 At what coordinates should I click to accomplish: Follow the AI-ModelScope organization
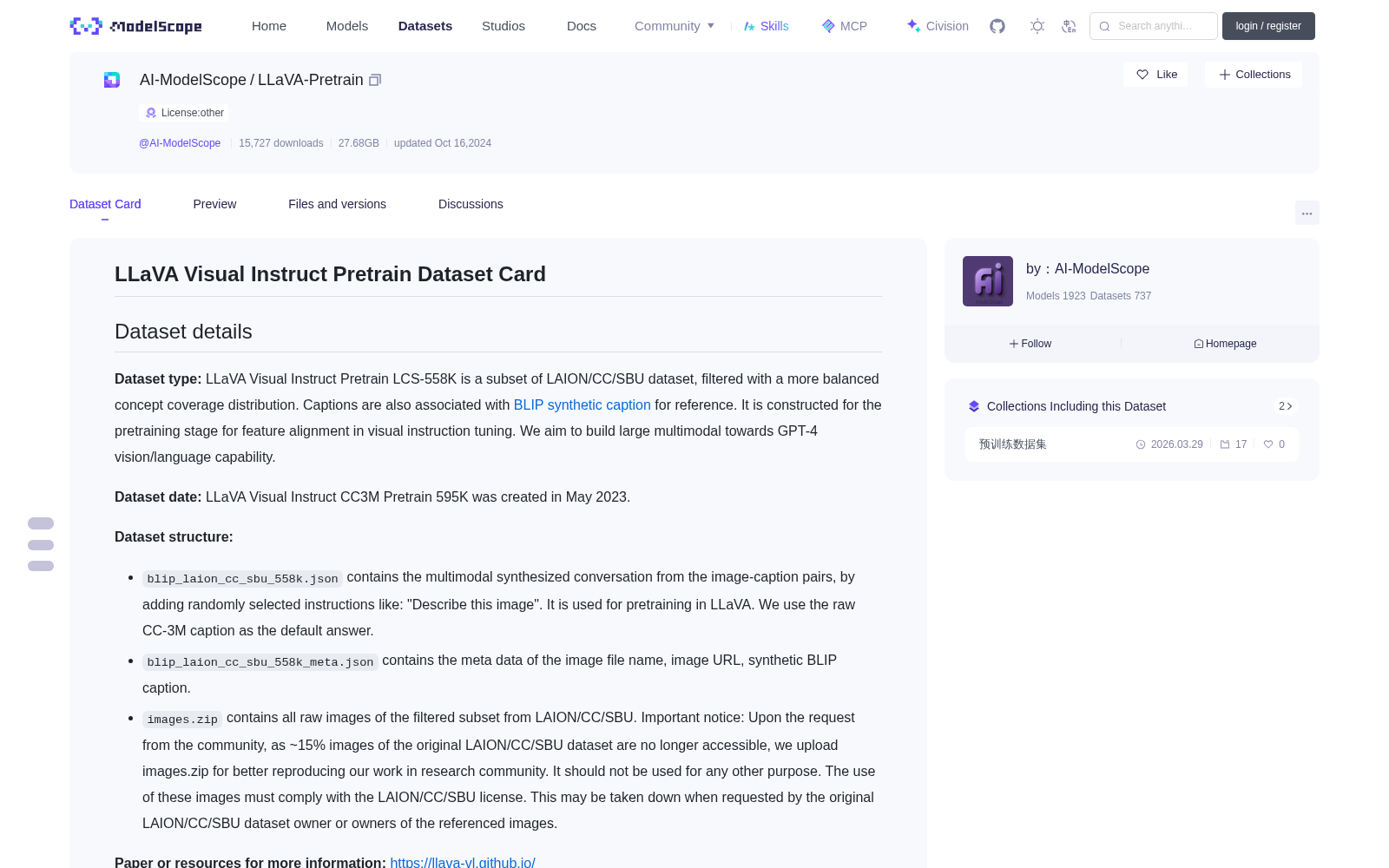pyautogui.click(x=1030, y=344)
